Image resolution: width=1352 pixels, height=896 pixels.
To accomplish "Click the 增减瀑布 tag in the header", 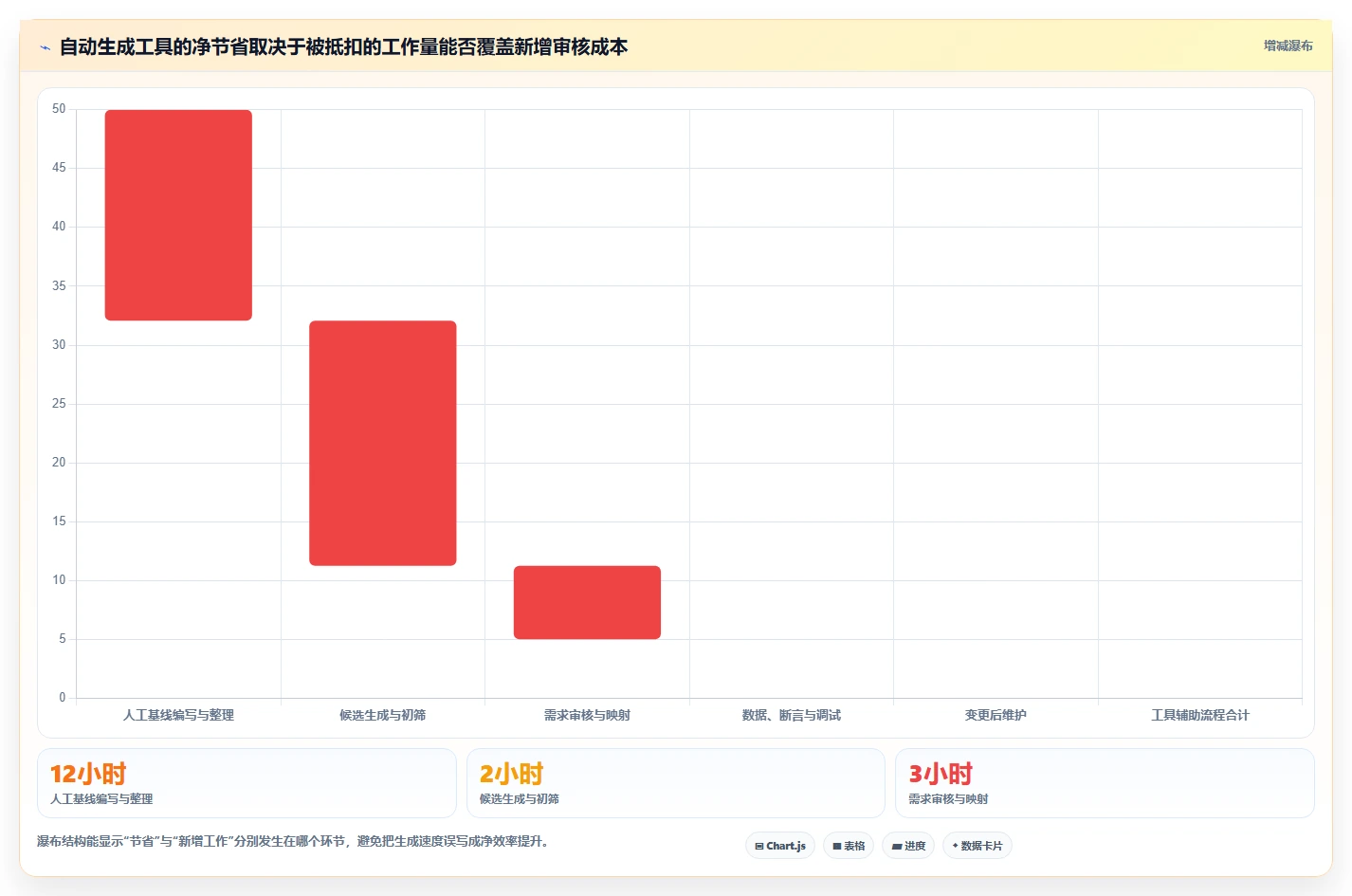I will [x=1288, y=46].
